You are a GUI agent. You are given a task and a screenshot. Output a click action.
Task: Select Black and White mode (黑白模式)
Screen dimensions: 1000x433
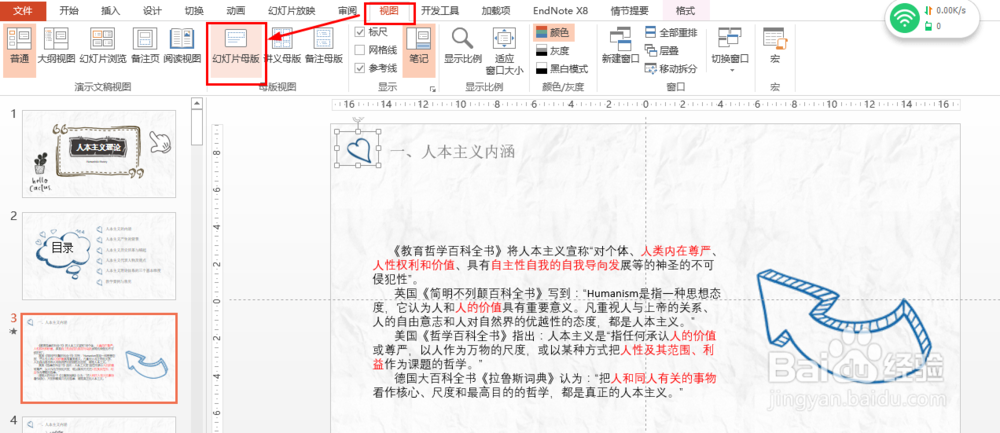point(561,68)
